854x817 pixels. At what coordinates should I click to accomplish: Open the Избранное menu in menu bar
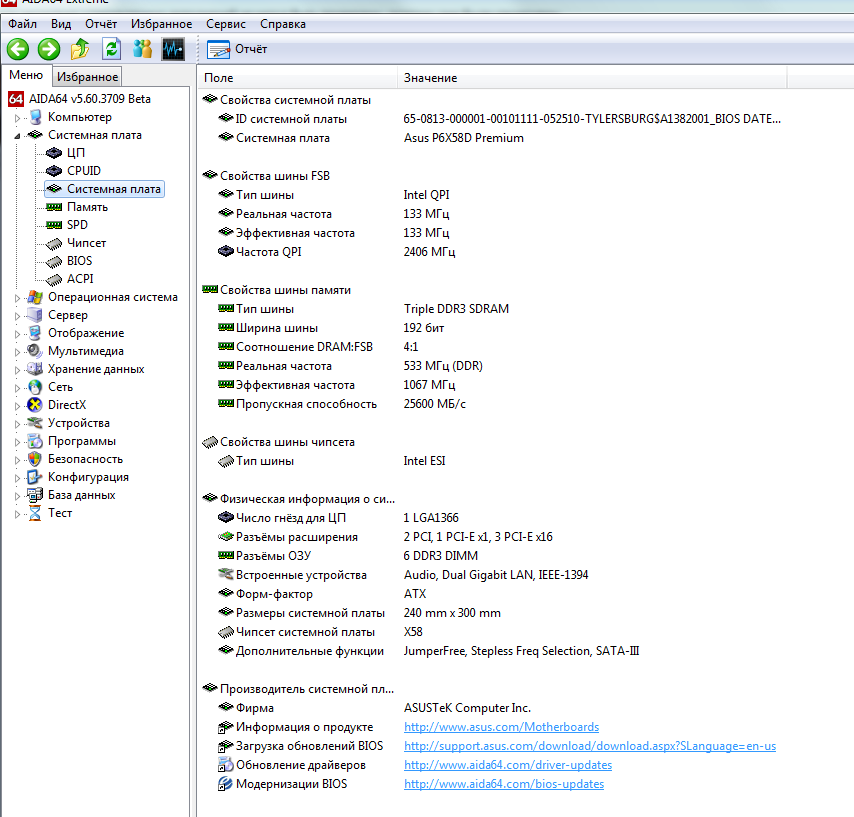point(161,24)
